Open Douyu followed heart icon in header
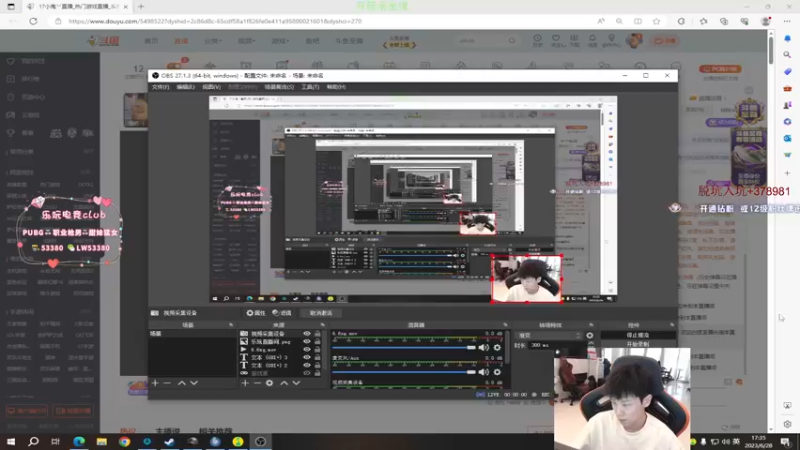The width and height of the screenshot is (800, 450). click(556, 40)
